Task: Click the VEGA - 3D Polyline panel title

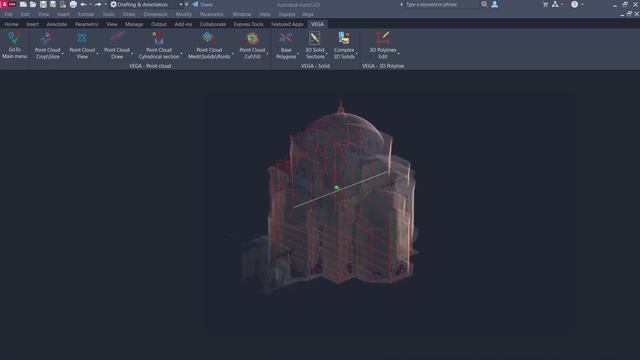Action: [x=382, y=66]
